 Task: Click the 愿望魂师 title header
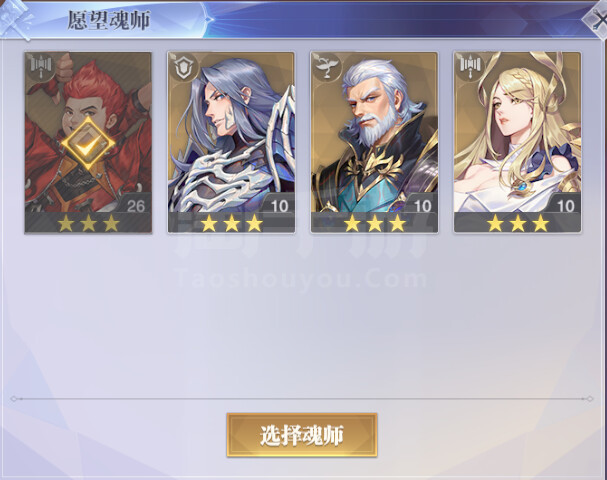click(x=108, y=20)
